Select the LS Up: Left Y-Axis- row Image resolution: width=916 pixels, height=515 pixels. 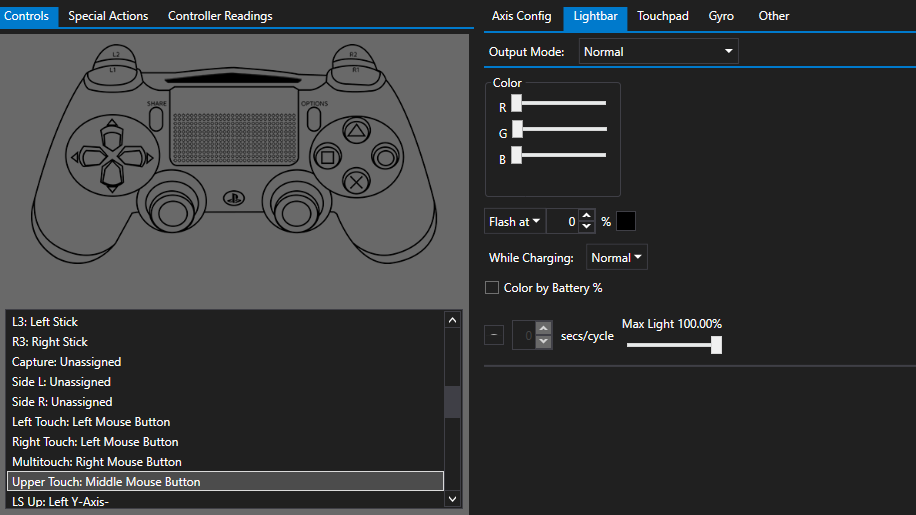coord(225,501)
